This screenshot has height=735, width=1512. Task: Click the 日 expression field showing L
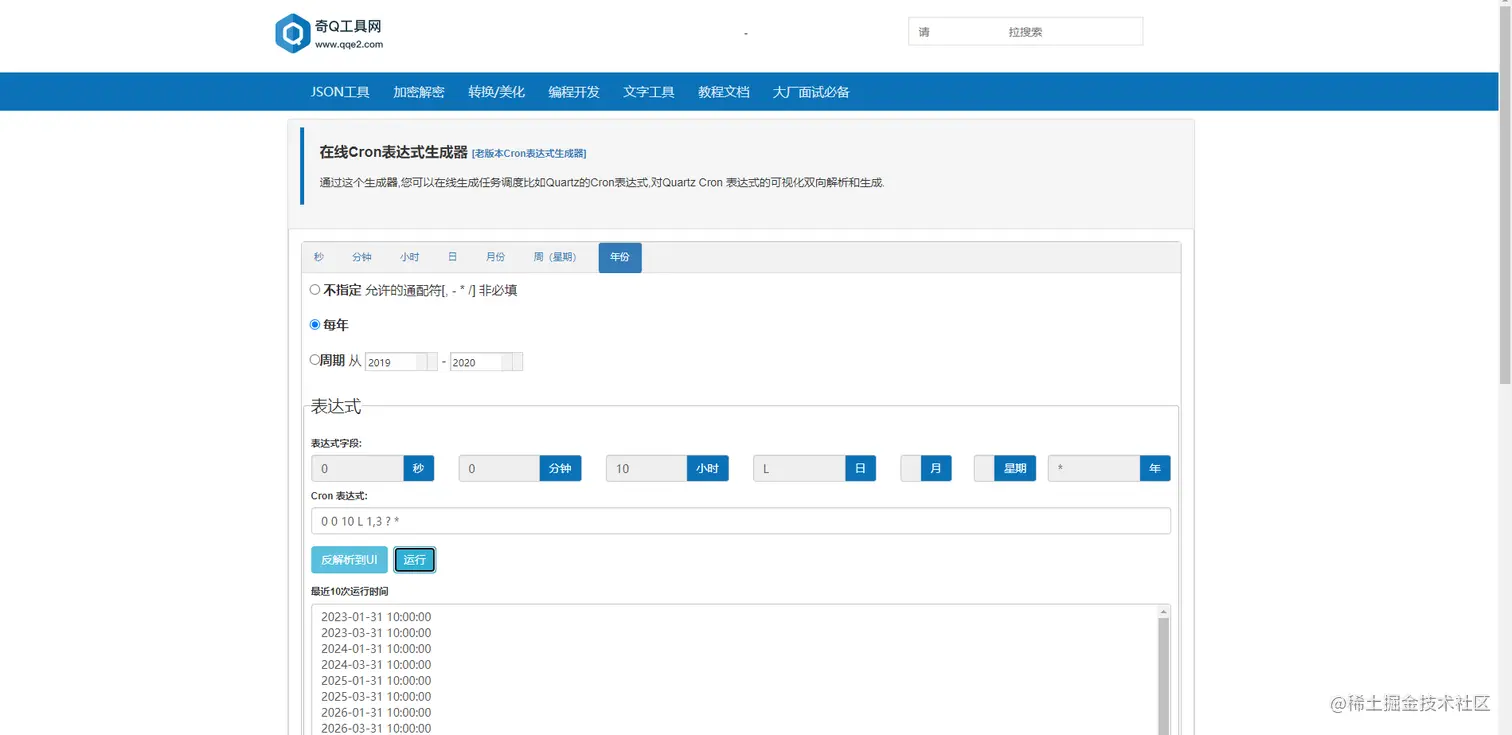(799, 468)
